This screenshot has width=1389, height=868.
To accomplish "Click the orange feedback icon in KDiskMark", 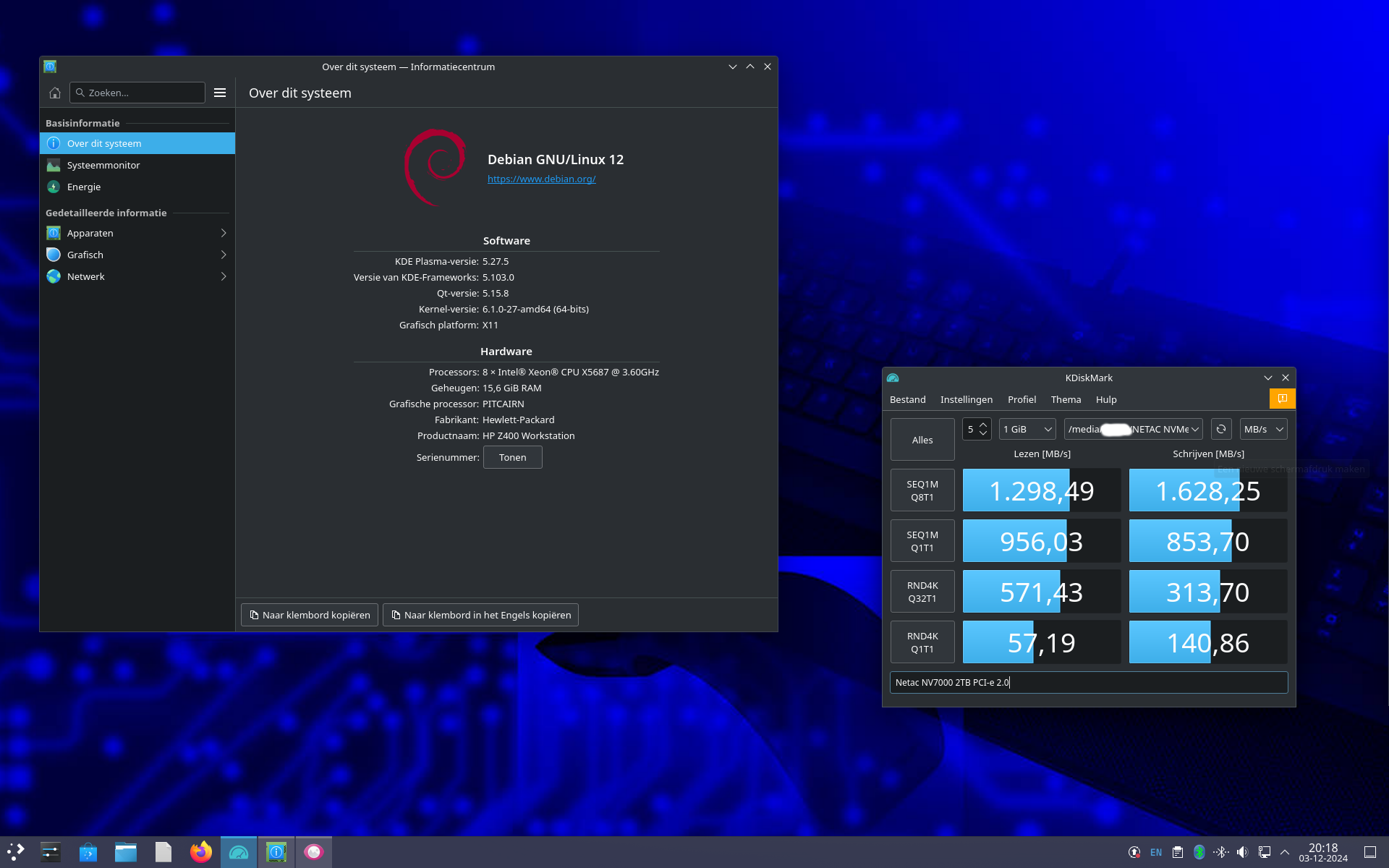I will (x=1282, y=399).
